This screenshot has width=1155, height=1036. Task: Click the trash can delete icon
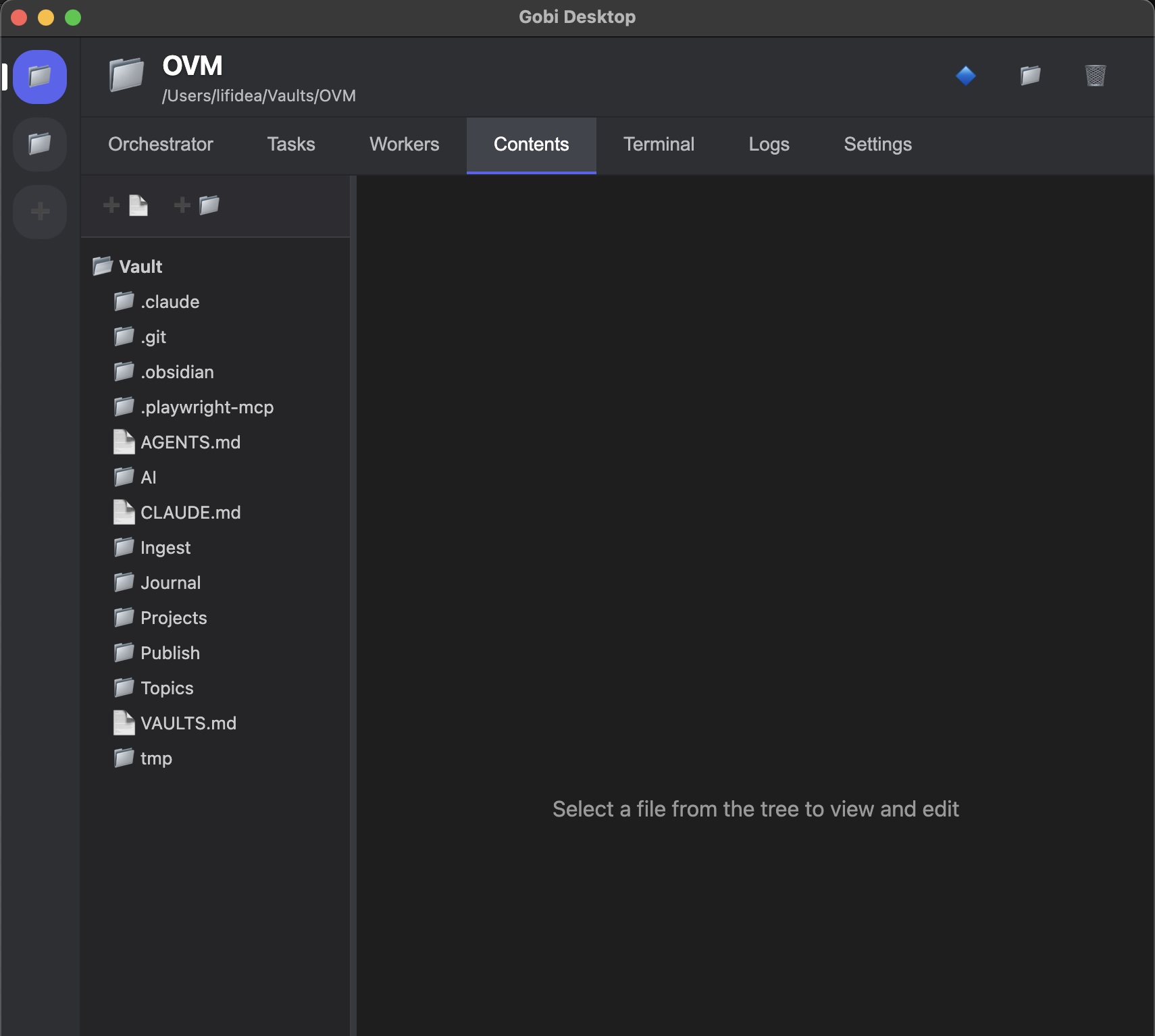point(1095,75)
